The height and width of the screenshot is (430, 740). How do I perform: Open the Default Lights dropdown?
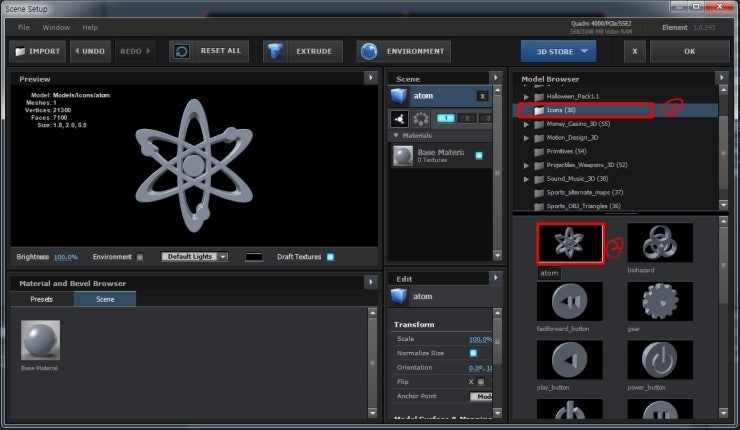(195, 256)
